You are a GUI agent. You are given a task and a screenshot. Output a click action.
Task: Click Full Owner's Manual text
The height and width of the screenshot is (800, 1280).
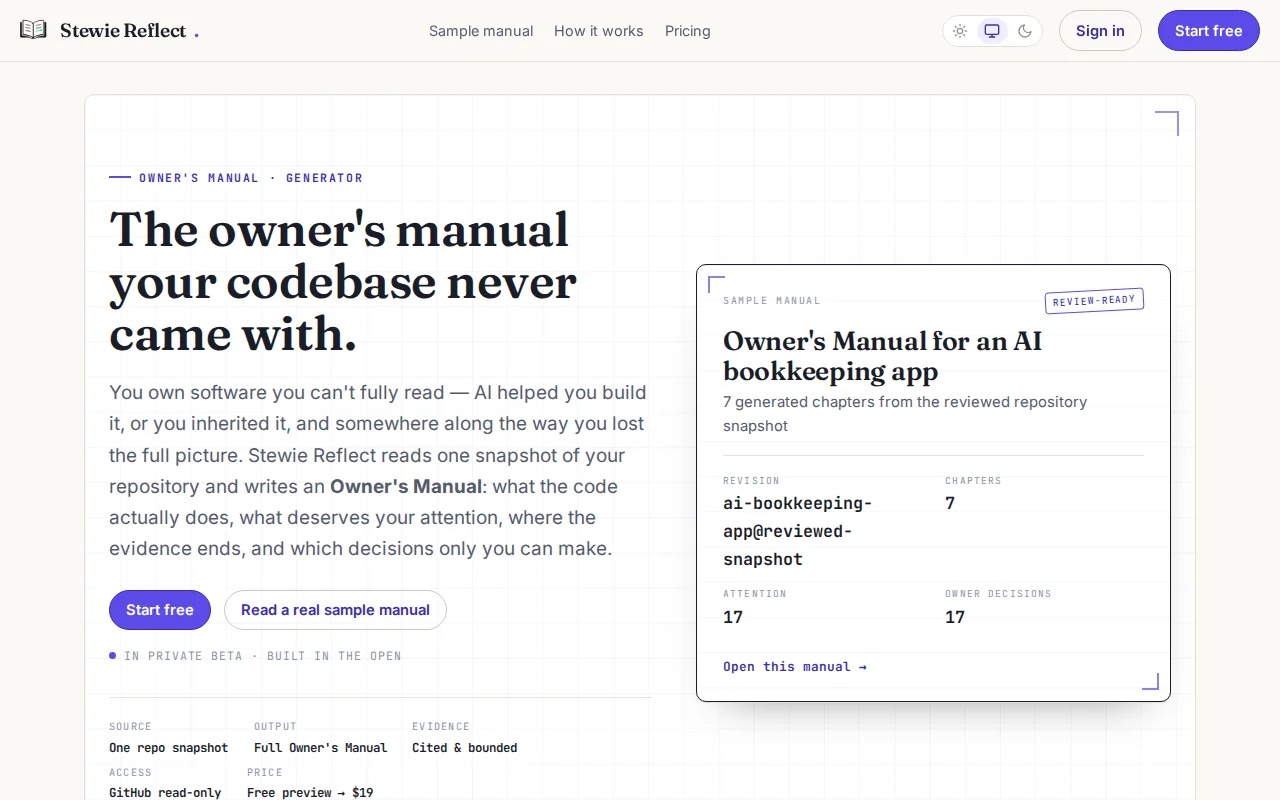pos(320,748)
